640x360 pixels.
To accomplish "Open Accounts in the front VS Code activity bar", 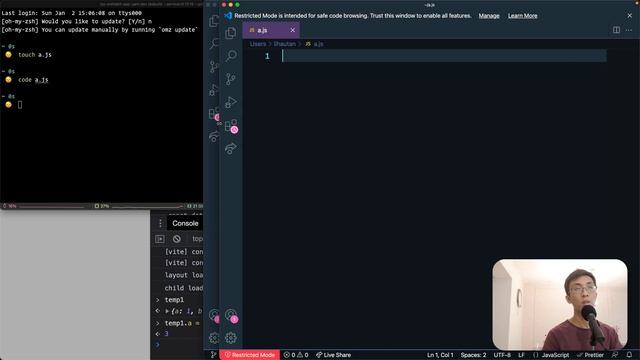I will pyautogui.click(x=231, y=316).
